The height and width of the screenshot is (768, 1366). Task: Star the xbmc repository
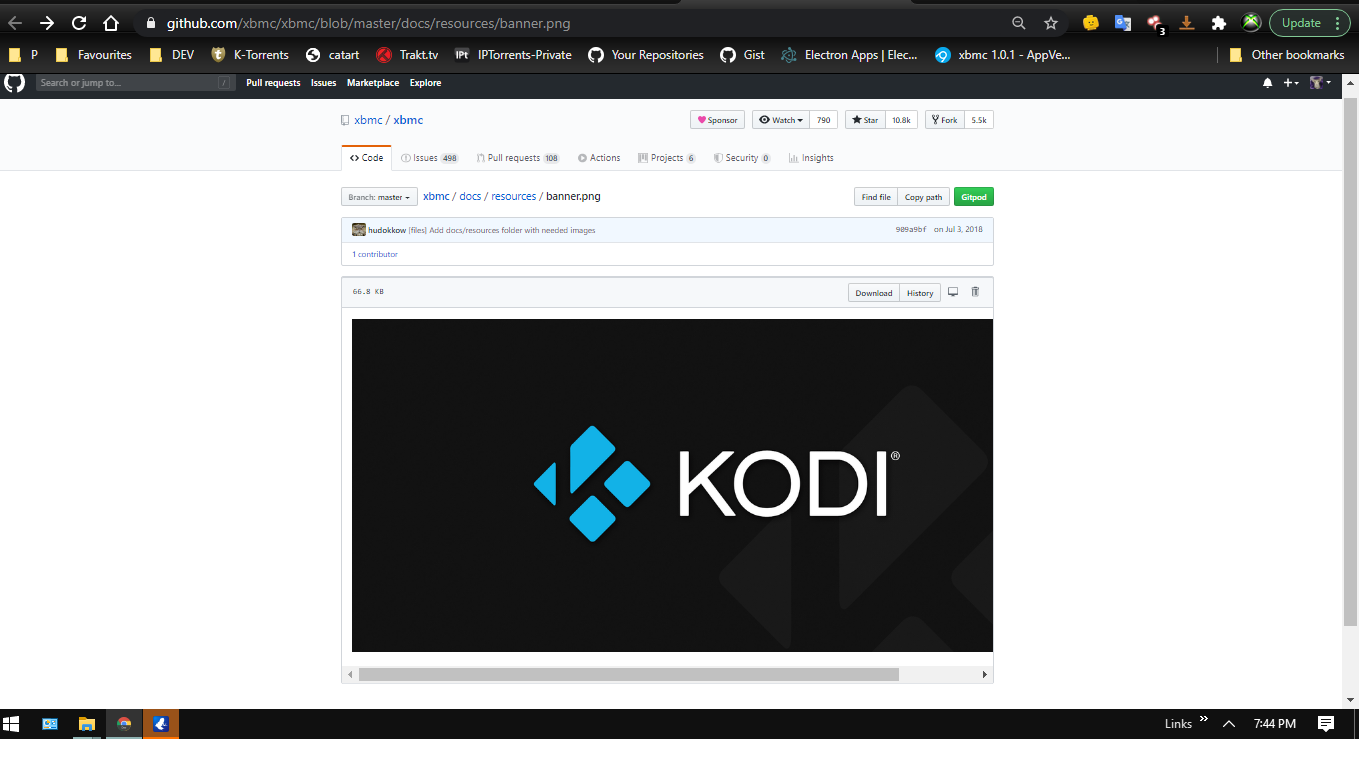(x=865, y=120)
